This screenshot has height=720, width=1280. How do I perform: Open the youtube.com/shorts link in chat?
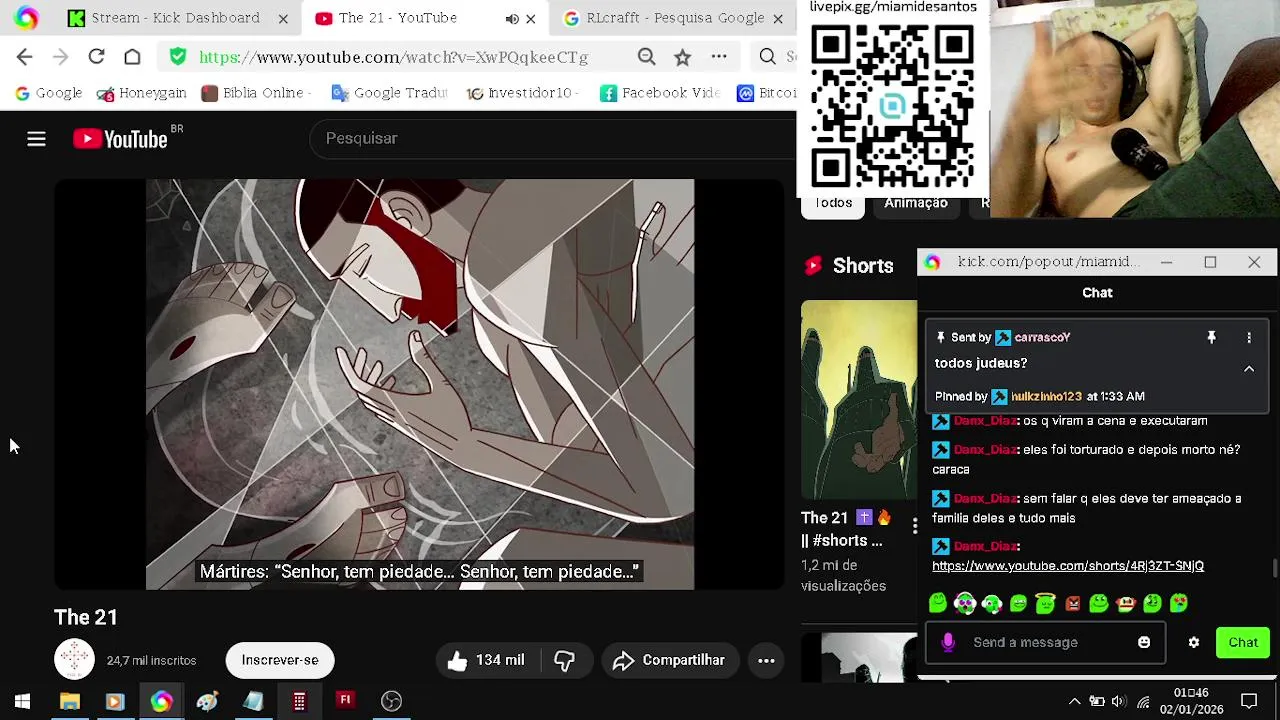[1068, 566]
